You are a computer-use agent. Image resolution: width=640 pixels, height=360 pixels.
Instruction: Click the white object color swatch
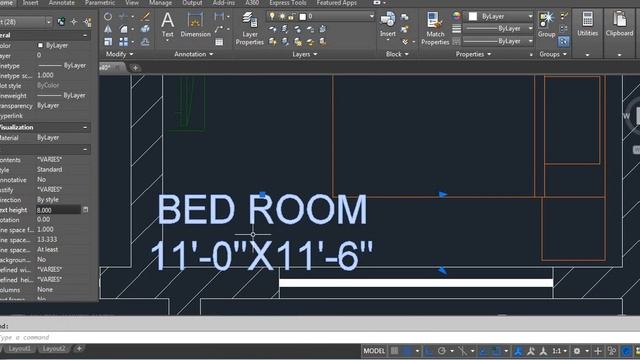473,16
